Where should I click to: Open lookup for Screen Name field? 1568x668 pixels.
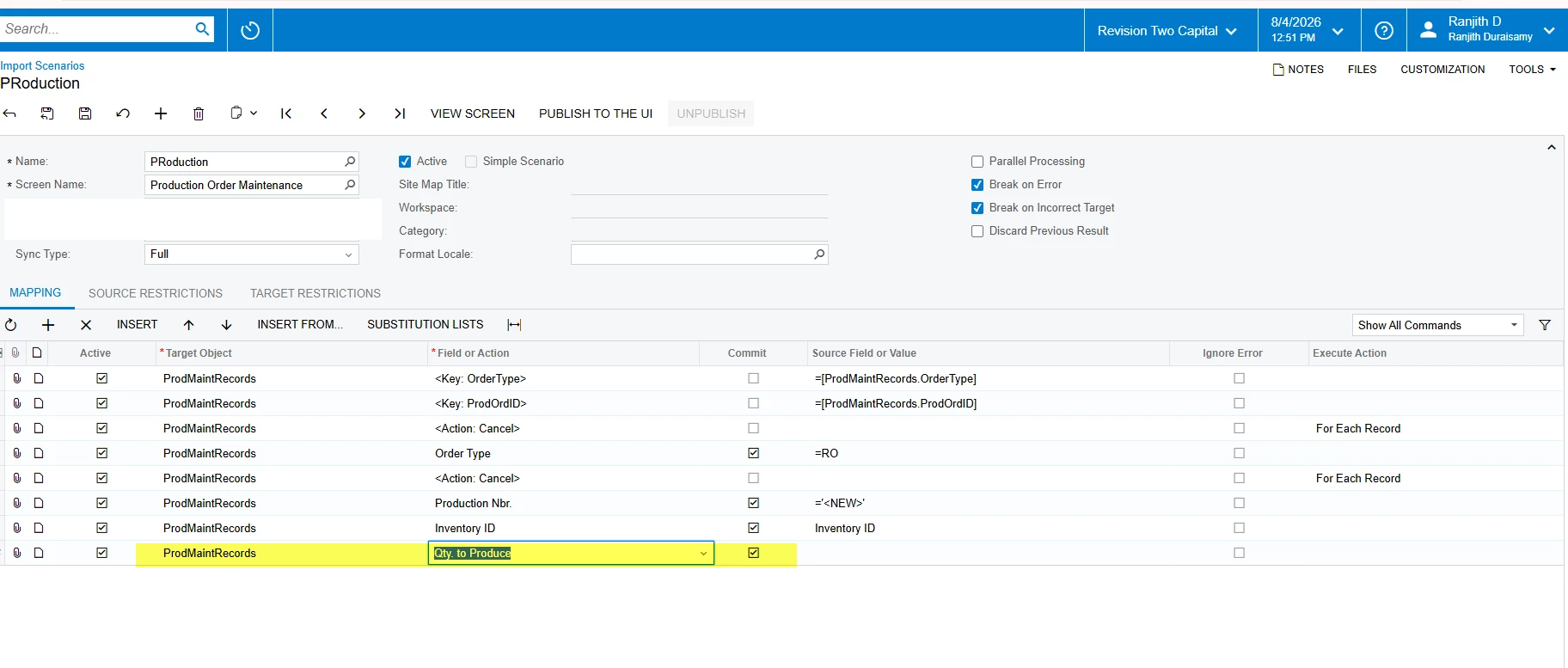pos(350,185)
